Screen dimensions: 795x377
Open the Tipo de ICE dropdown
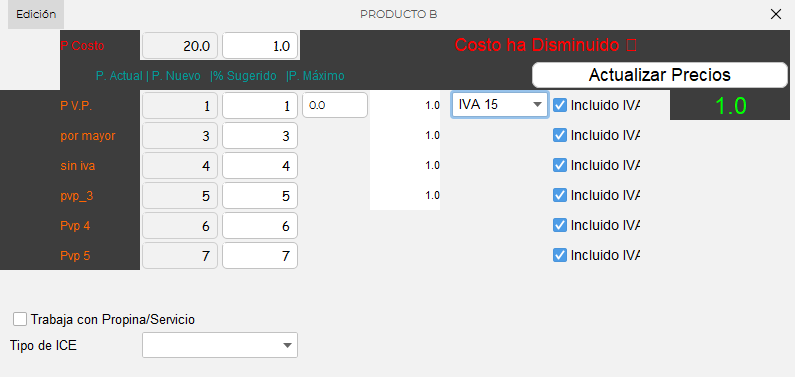220,345
